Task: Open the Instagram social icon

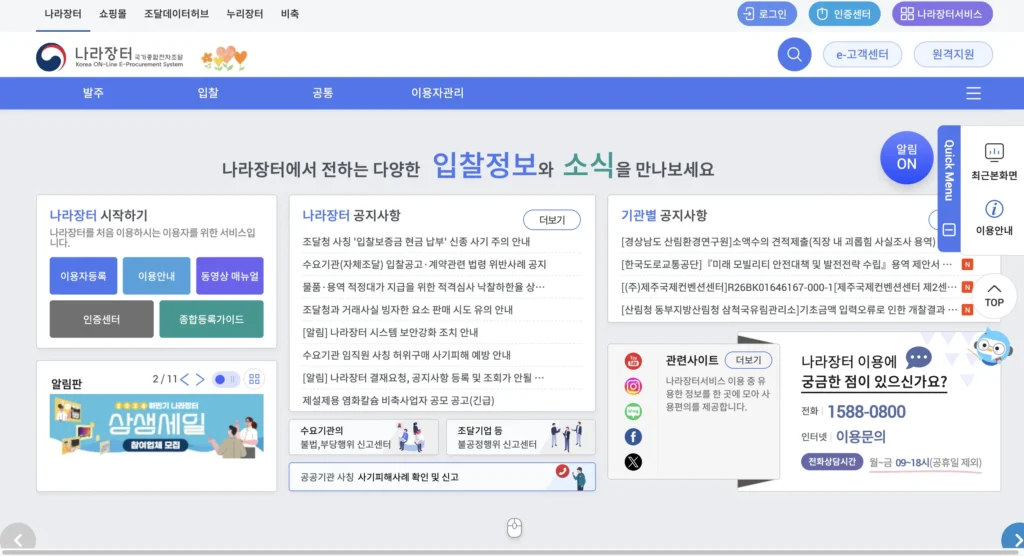Action: pyautogui.click(x=633, y=386)
